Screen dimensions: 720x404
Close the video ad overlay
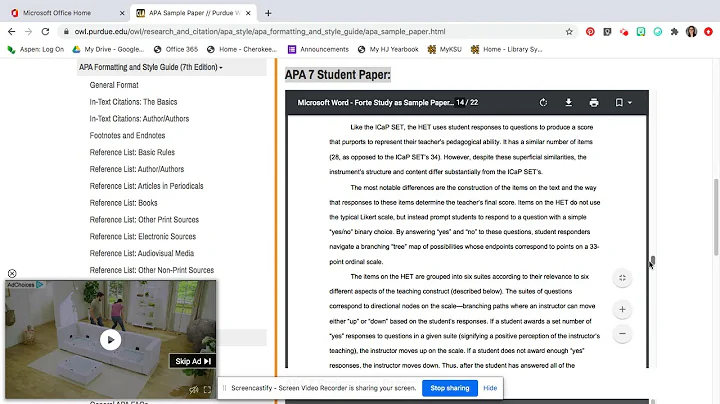(12, 274)
